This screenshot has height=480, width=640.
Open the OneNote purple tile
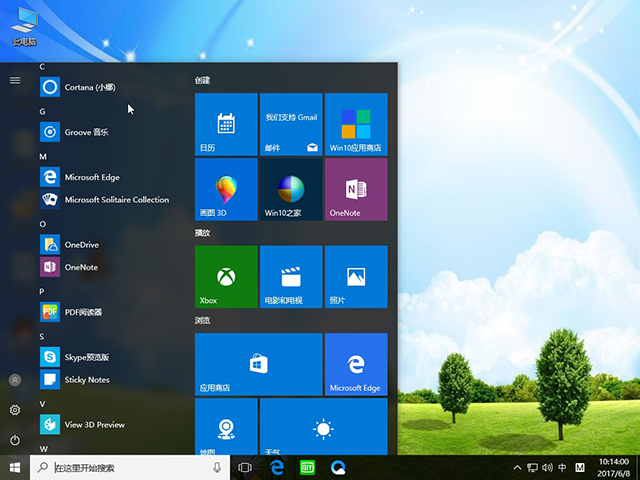pyautogui.click(x=356, y=189)
